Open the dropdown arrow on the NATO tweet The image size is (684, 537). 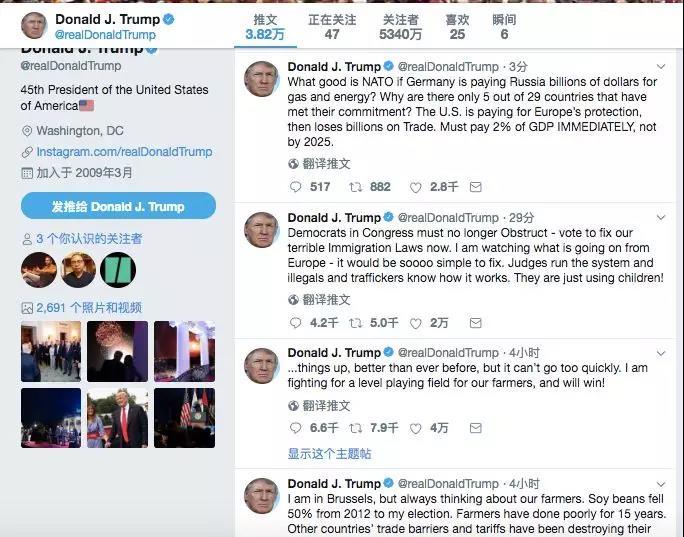tap(661, 67)
